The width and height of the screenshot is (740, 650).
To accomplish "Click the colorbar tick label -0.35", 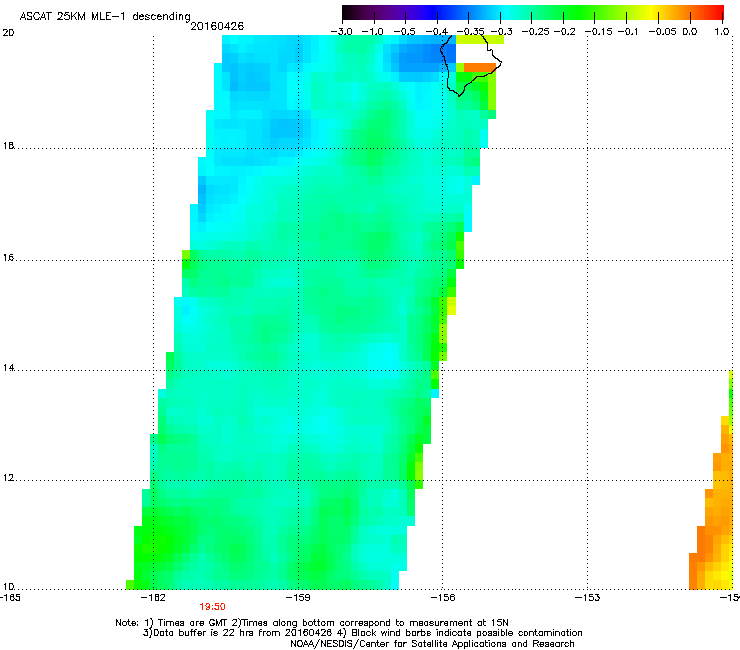I will [471, 32].
